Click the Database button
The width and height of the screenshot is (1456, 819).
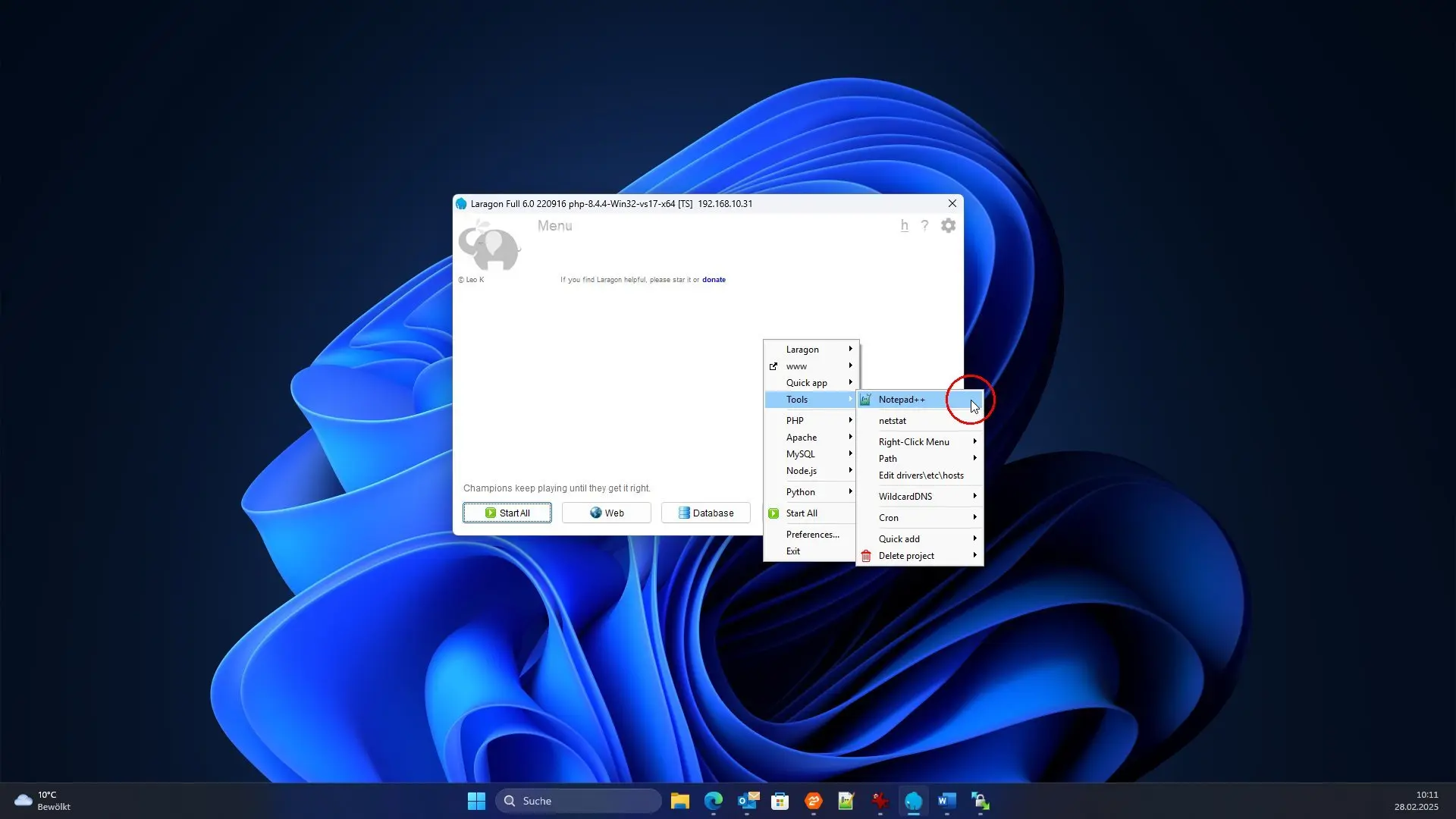pos(705,513)
